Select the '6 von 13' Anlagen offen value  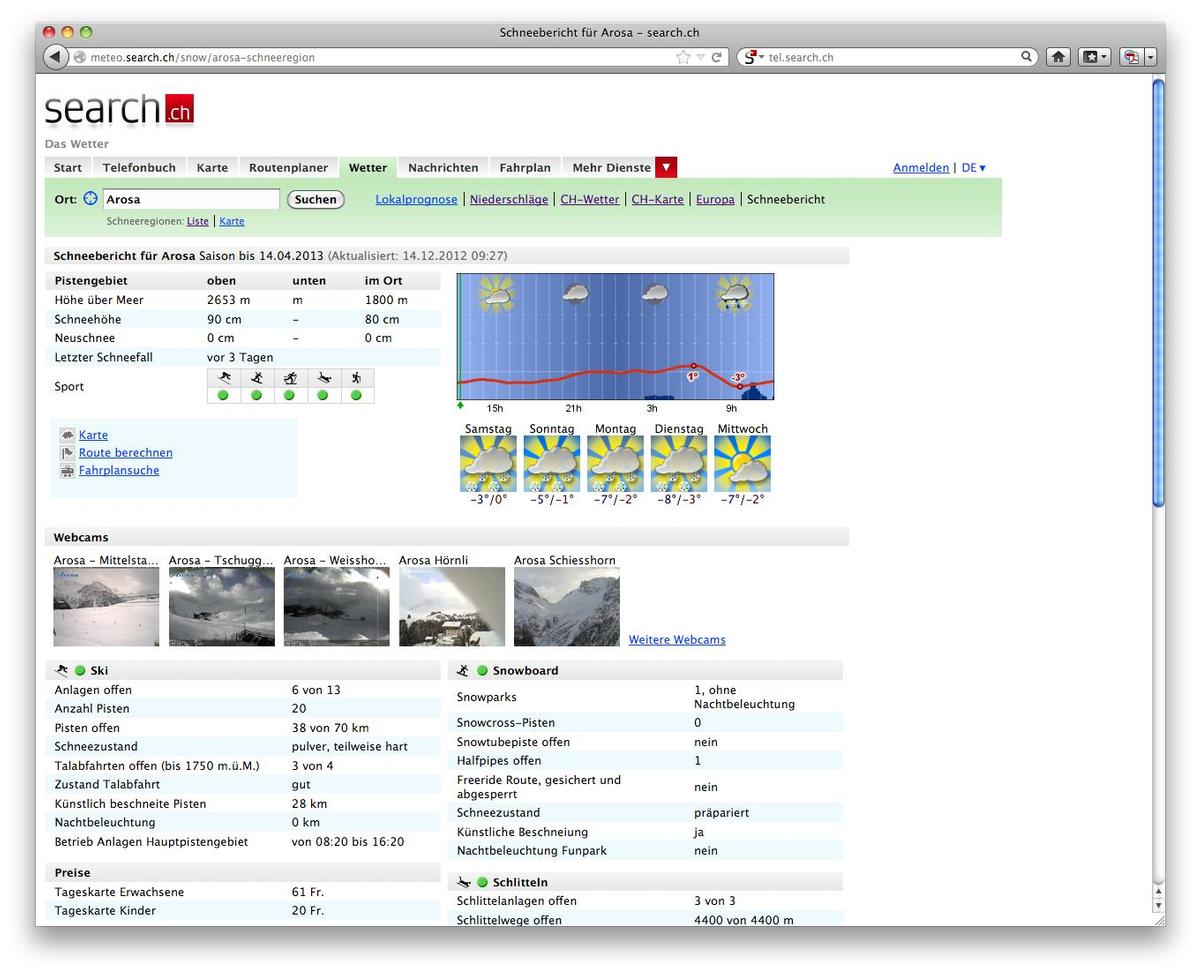click(316, 690)
